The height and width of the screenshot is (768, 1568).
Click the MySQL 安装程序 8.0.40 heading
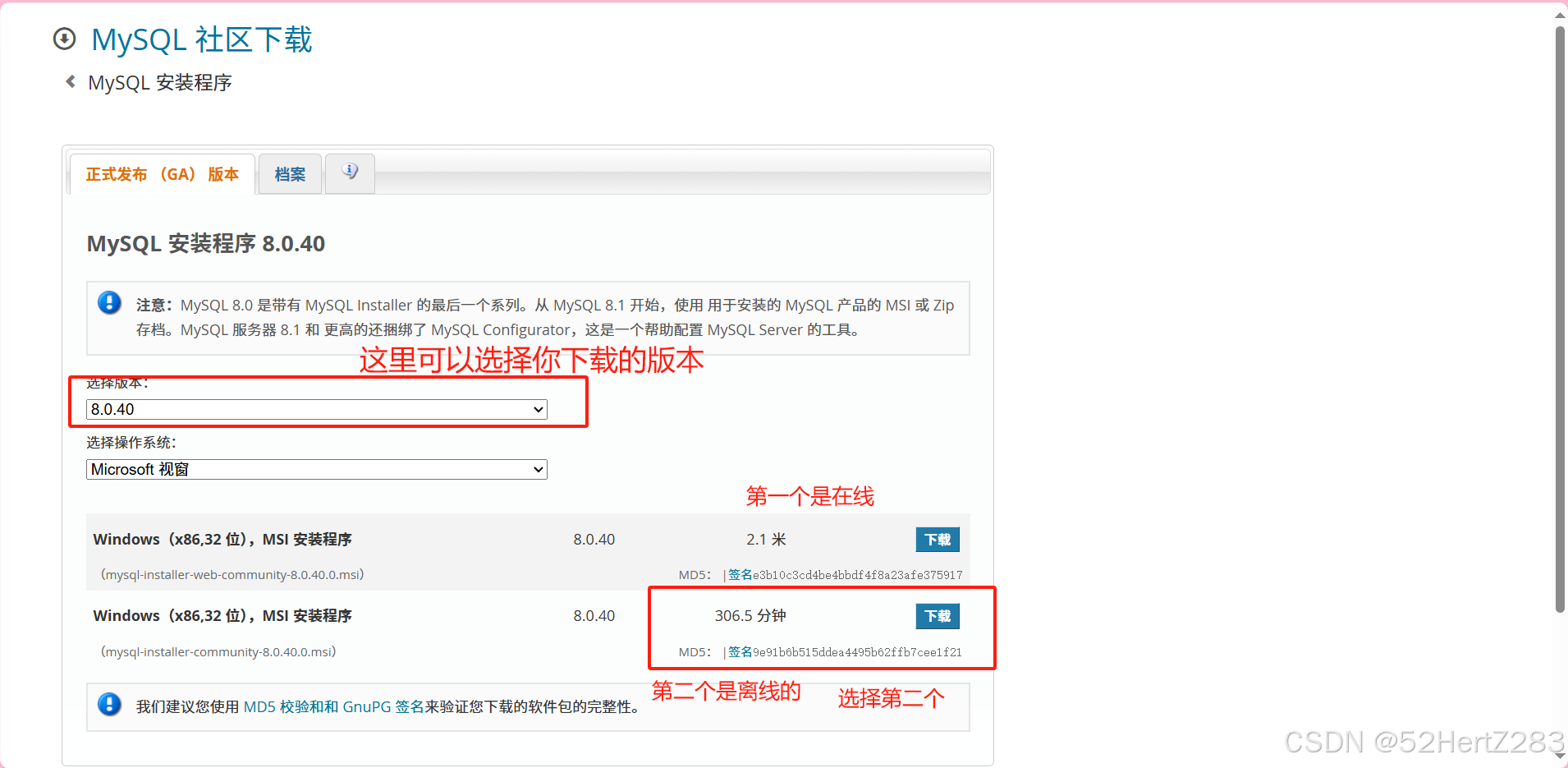(x=206, y=244)
